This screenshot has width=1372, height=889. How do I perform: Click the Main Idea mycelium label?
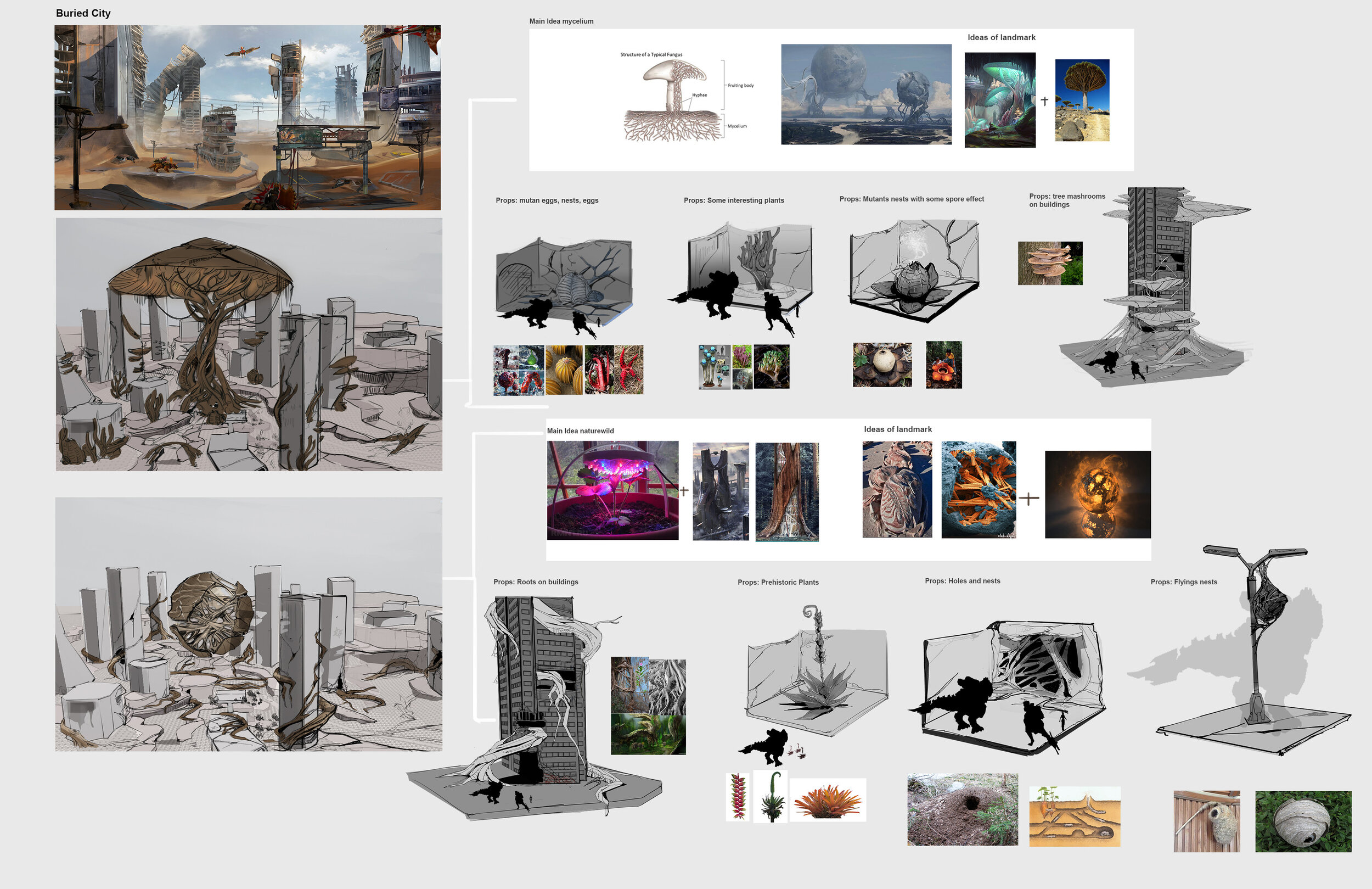[561, 21]
